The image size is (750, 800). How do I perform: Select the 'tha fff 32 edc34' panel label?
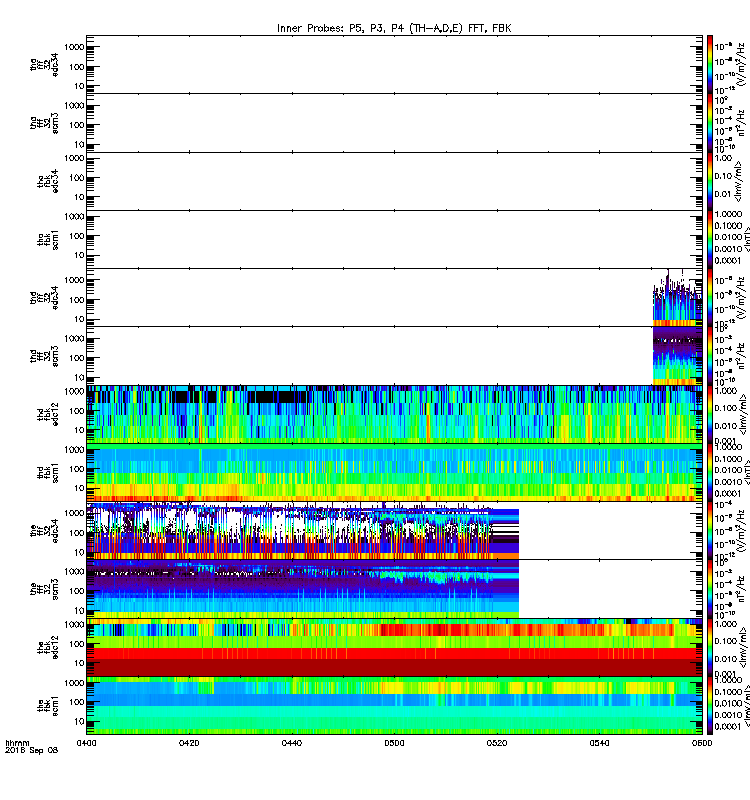pyautogui.click(x=44, y=65)
